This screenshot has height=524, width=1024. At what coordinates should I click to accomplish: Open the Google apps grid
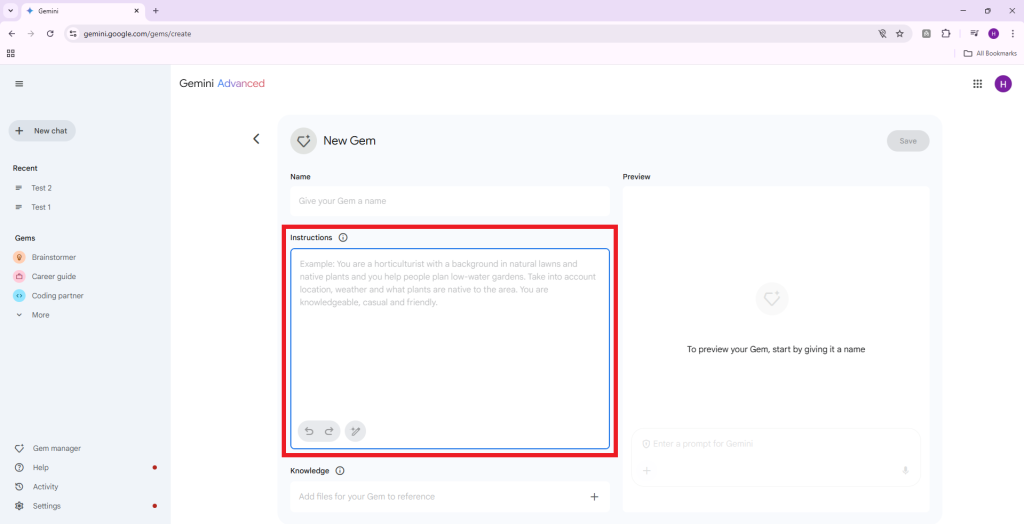click(x=978, y=84)
